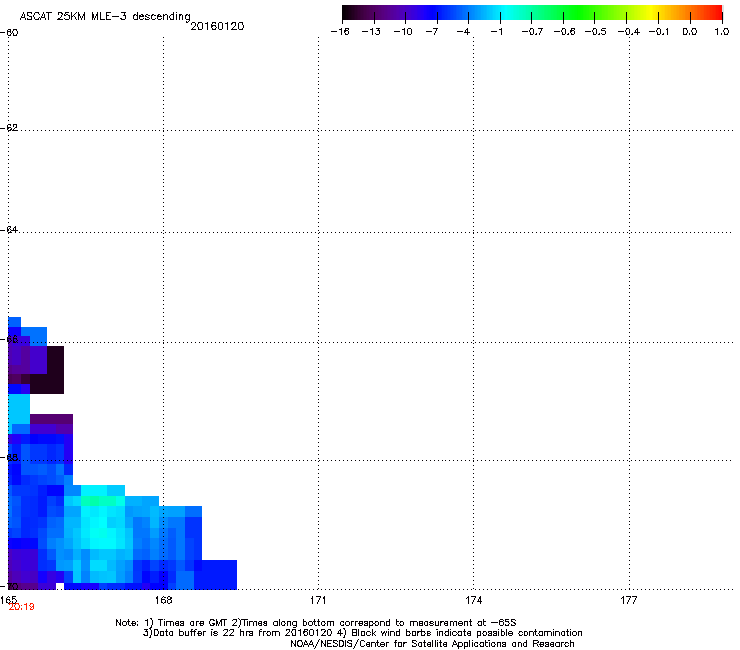This screenshot has height=650, width=740.
Task: Click the color bar label "-0.1"
Action: 659,32
